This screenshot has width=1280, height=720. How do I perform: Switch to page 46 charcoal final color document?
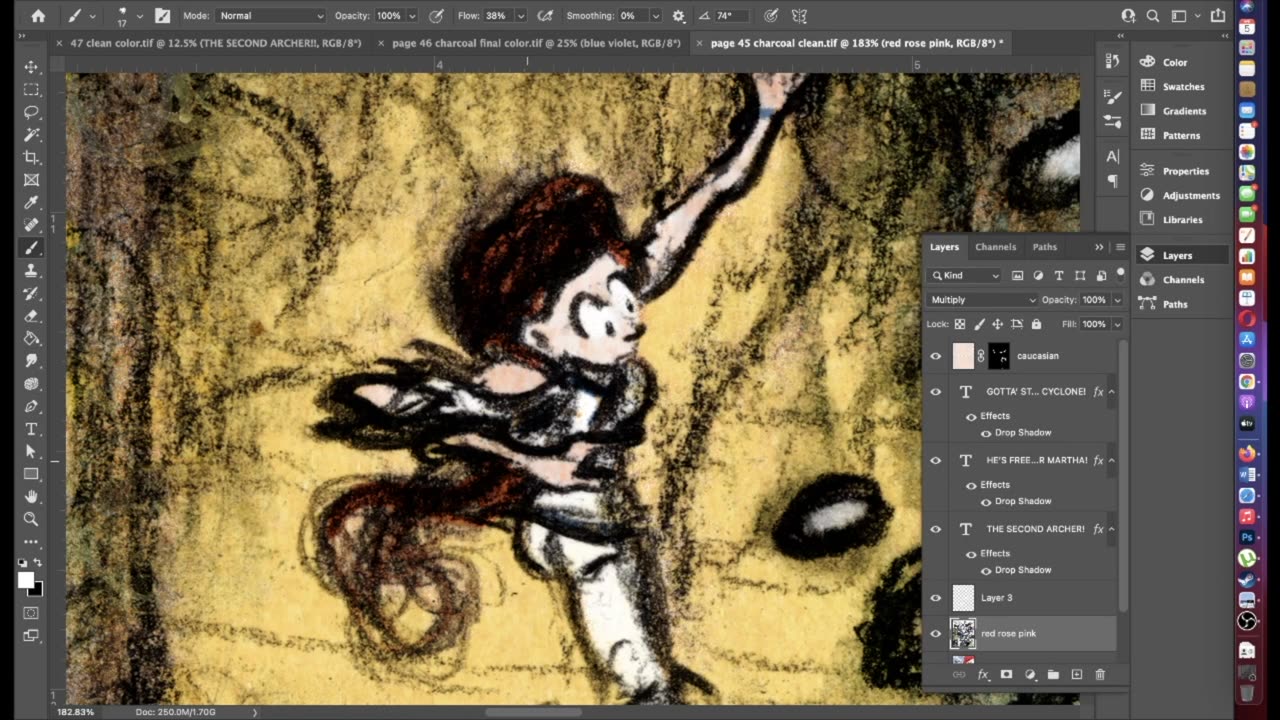536,43
